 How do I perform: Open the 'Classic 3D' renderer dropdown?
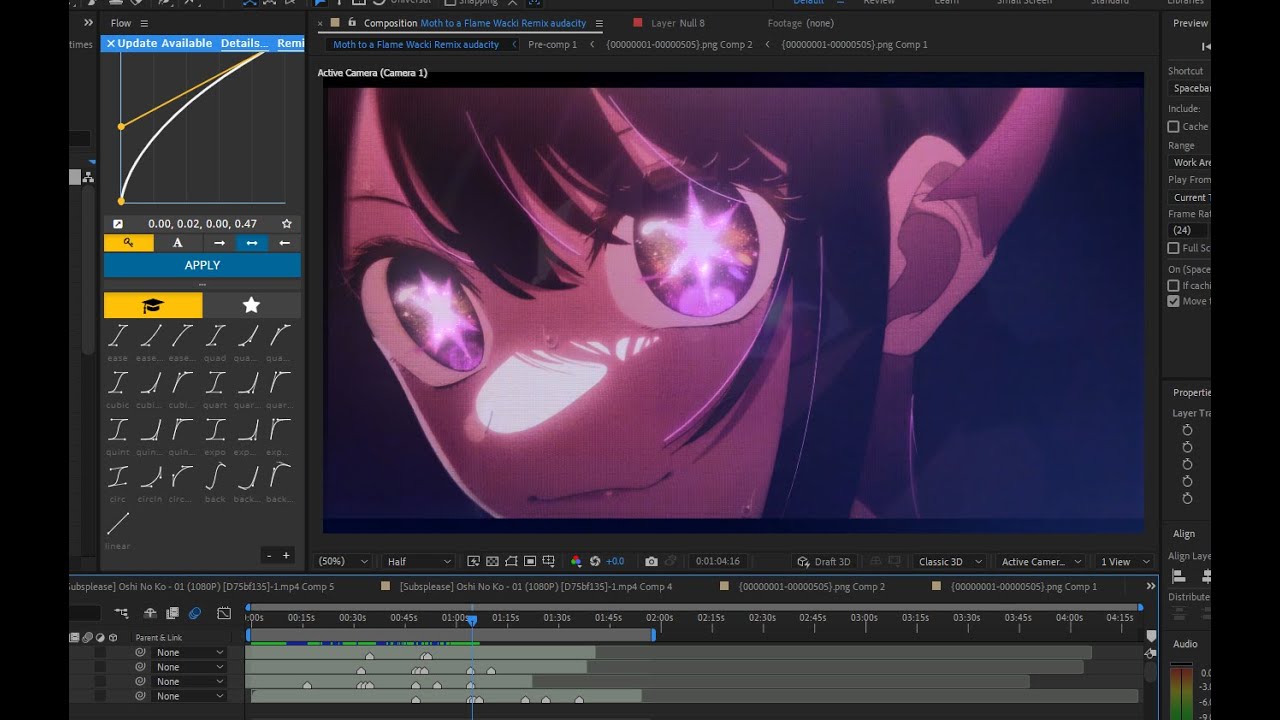[951, 562]
